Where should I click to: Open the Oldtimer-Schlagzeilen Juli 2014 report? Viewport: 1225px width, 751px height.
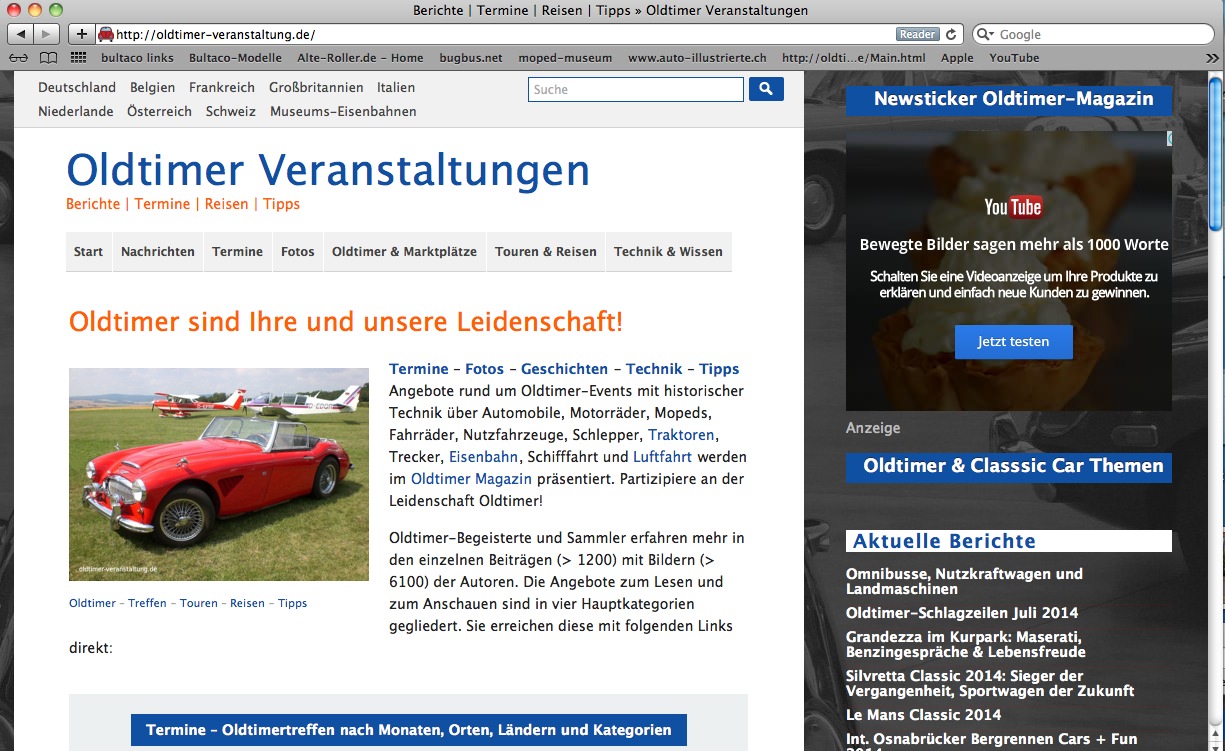click(962, 613)
